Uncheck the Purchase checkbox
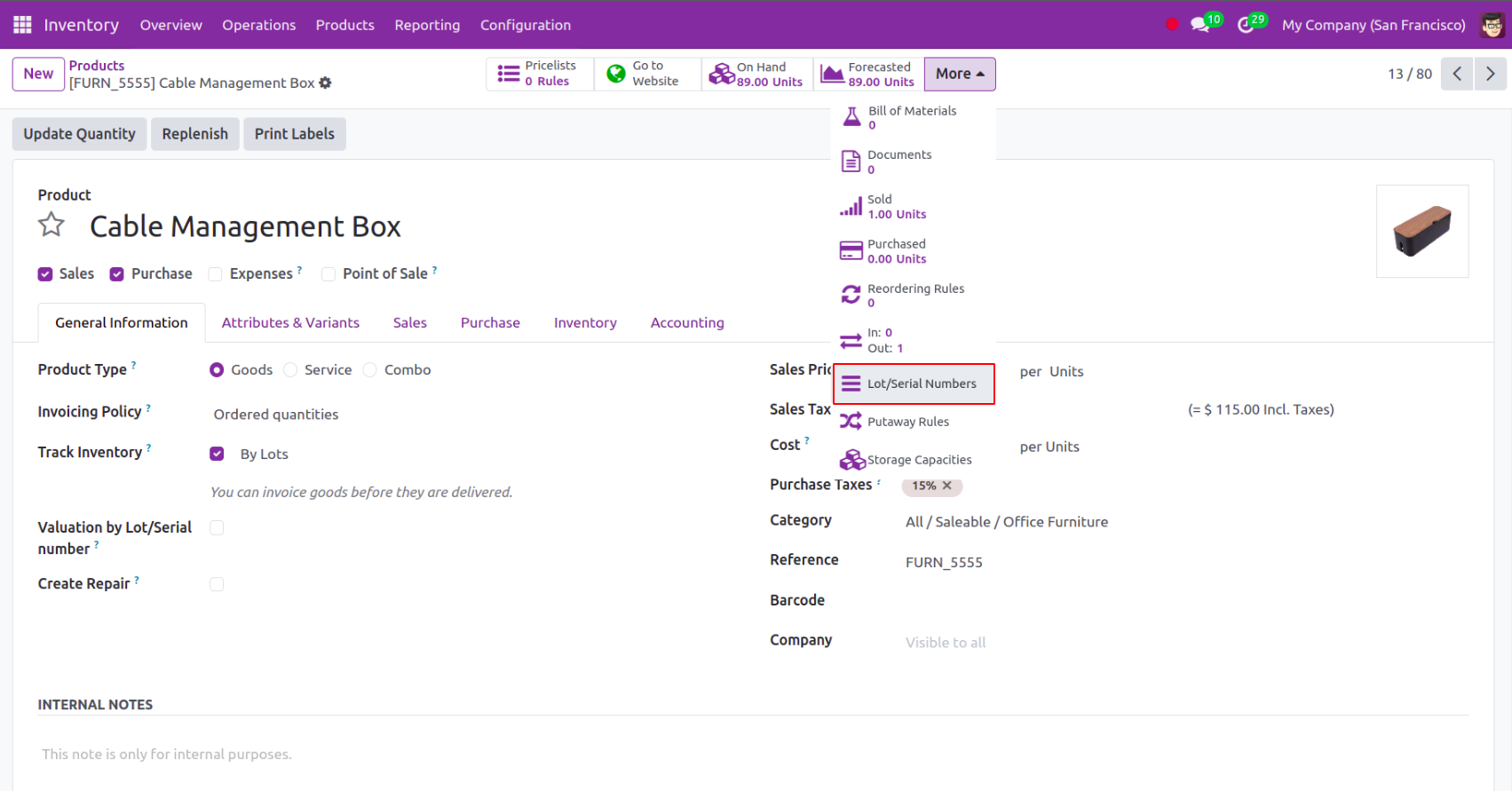1512x791 pixels. coord(116,274)
